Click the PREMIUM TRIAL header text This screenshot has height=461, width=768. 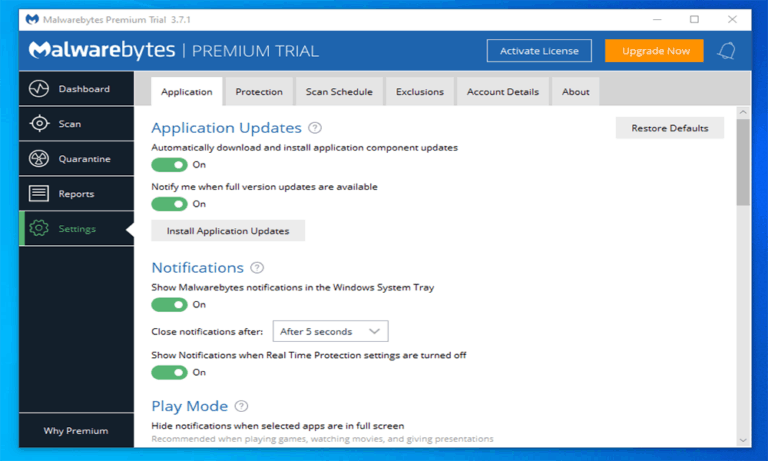pyautogui.click(x=255, y=51)
